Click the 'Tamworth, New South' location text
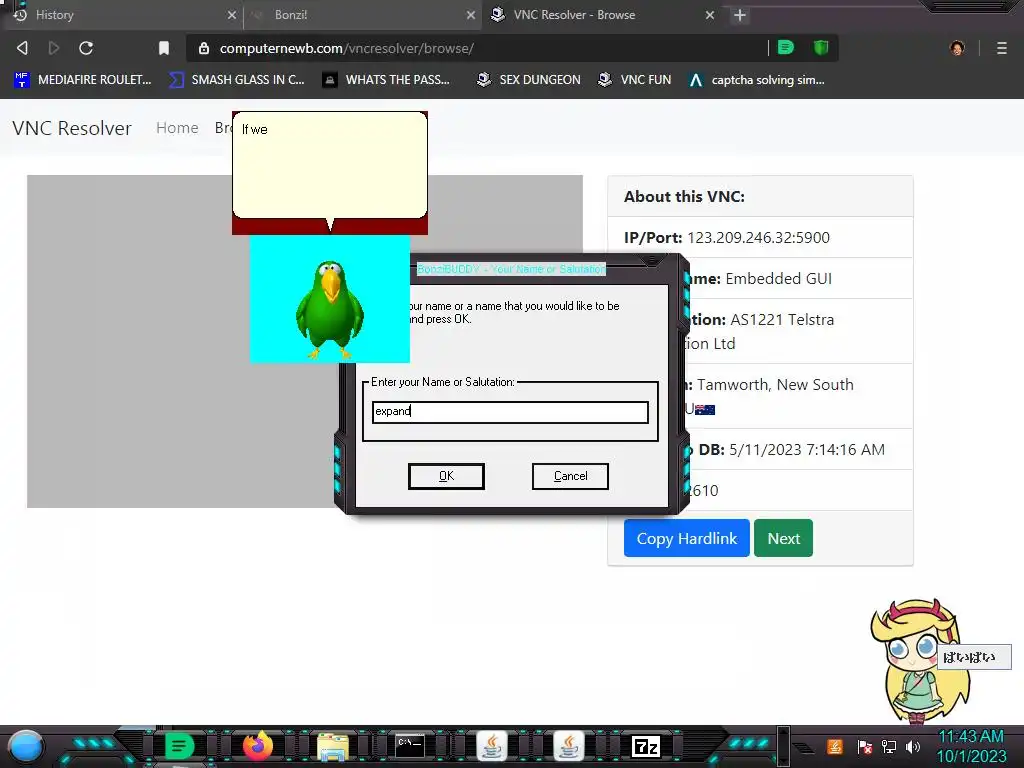The image size is (1024, 768). click(775, 385)
